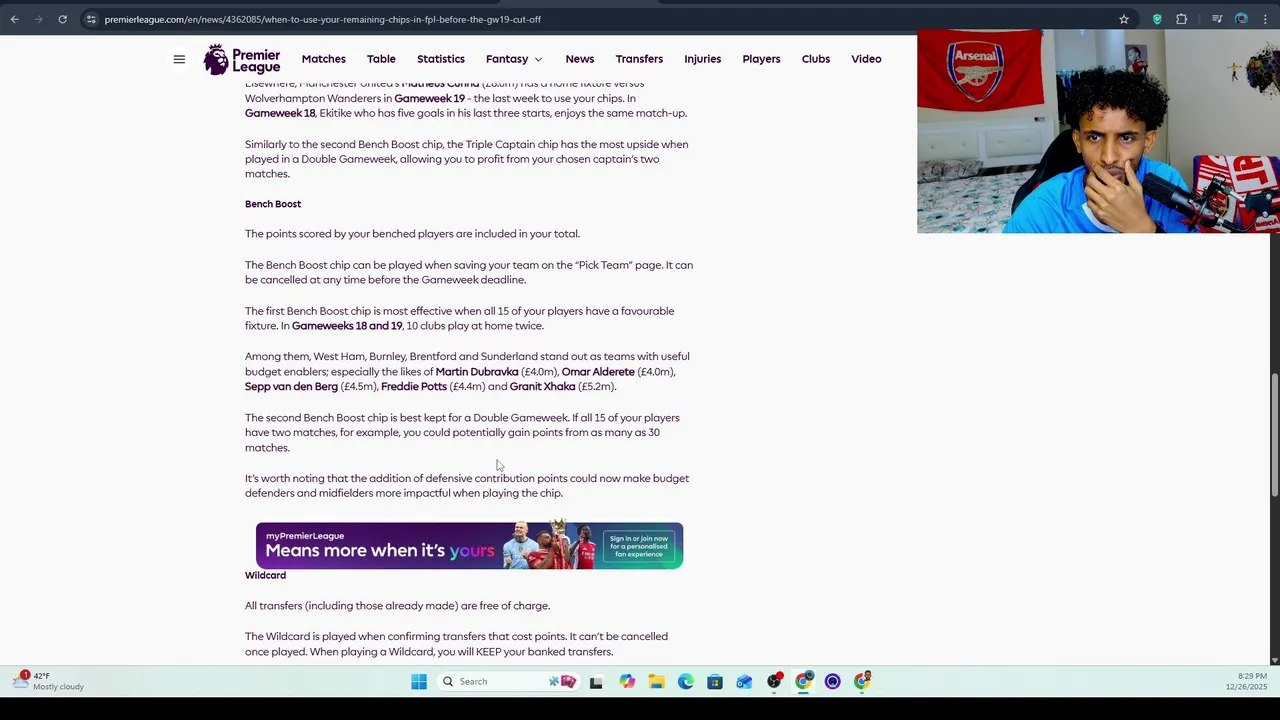
Task: Click the page vertical scrollbar thumb
Action: [x=1274, y=433]
